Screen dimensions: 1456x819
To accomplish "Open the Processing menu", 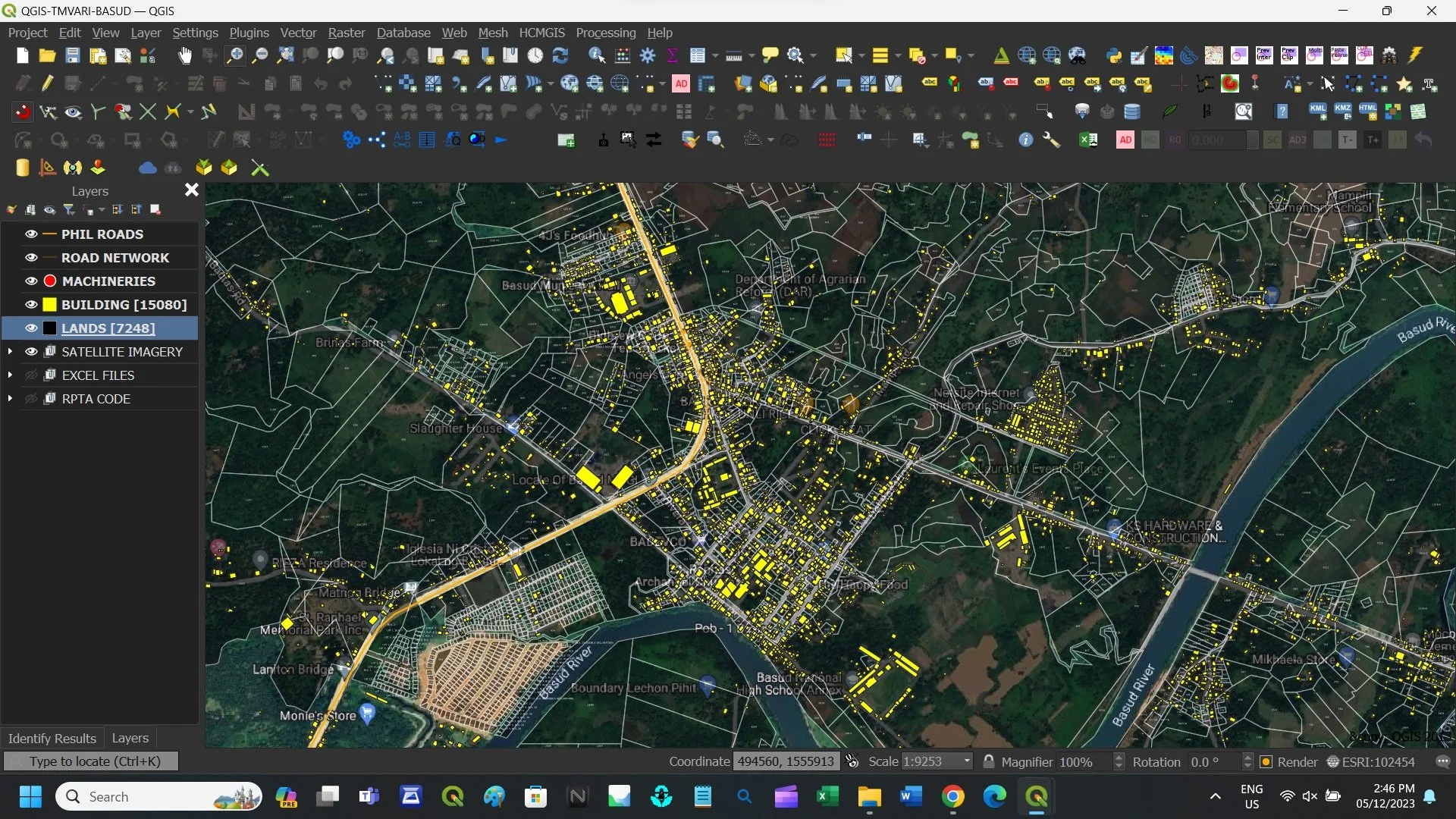I will pos(605,33).
